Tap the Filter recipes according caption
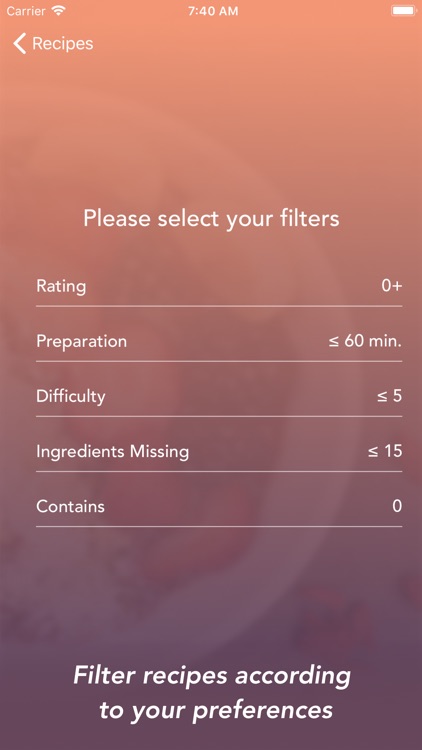 (x=212, y=676)
